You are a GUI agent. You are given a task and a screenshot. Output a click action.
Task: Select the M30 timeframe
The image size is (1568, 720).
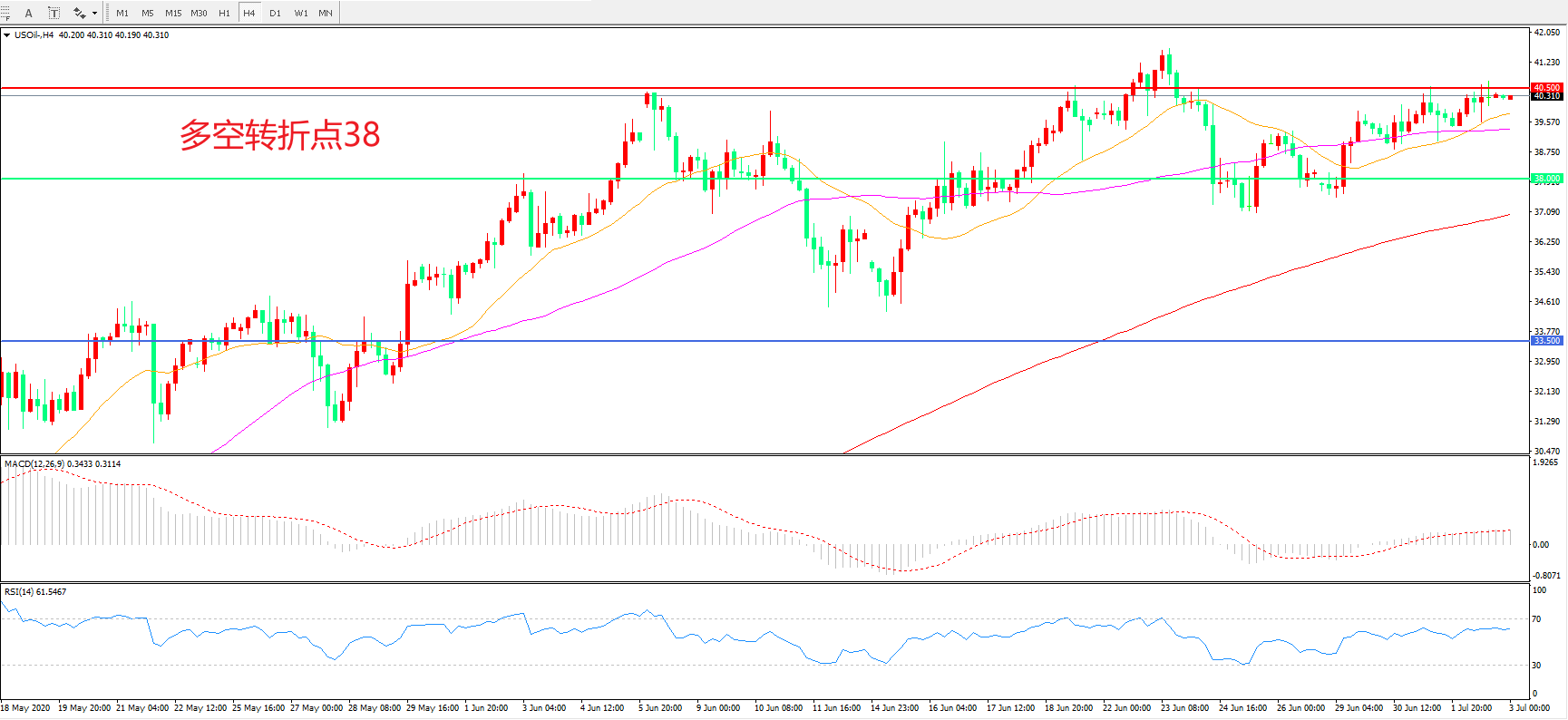point(199,13)
